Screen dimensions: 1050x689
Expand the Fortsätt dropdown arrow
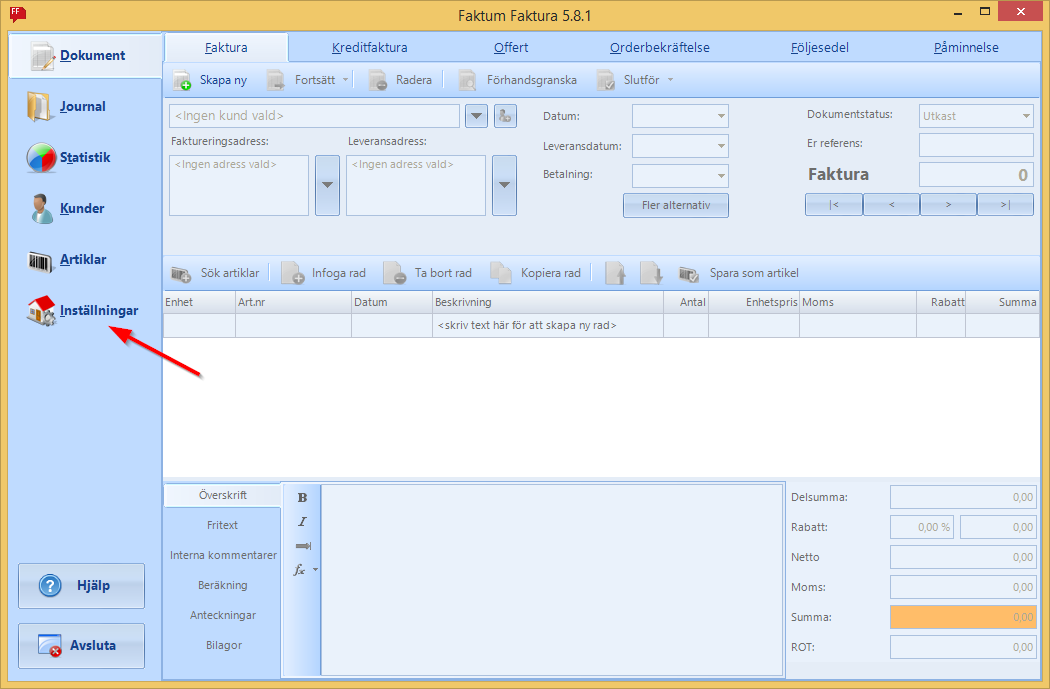tap(346, 80)
